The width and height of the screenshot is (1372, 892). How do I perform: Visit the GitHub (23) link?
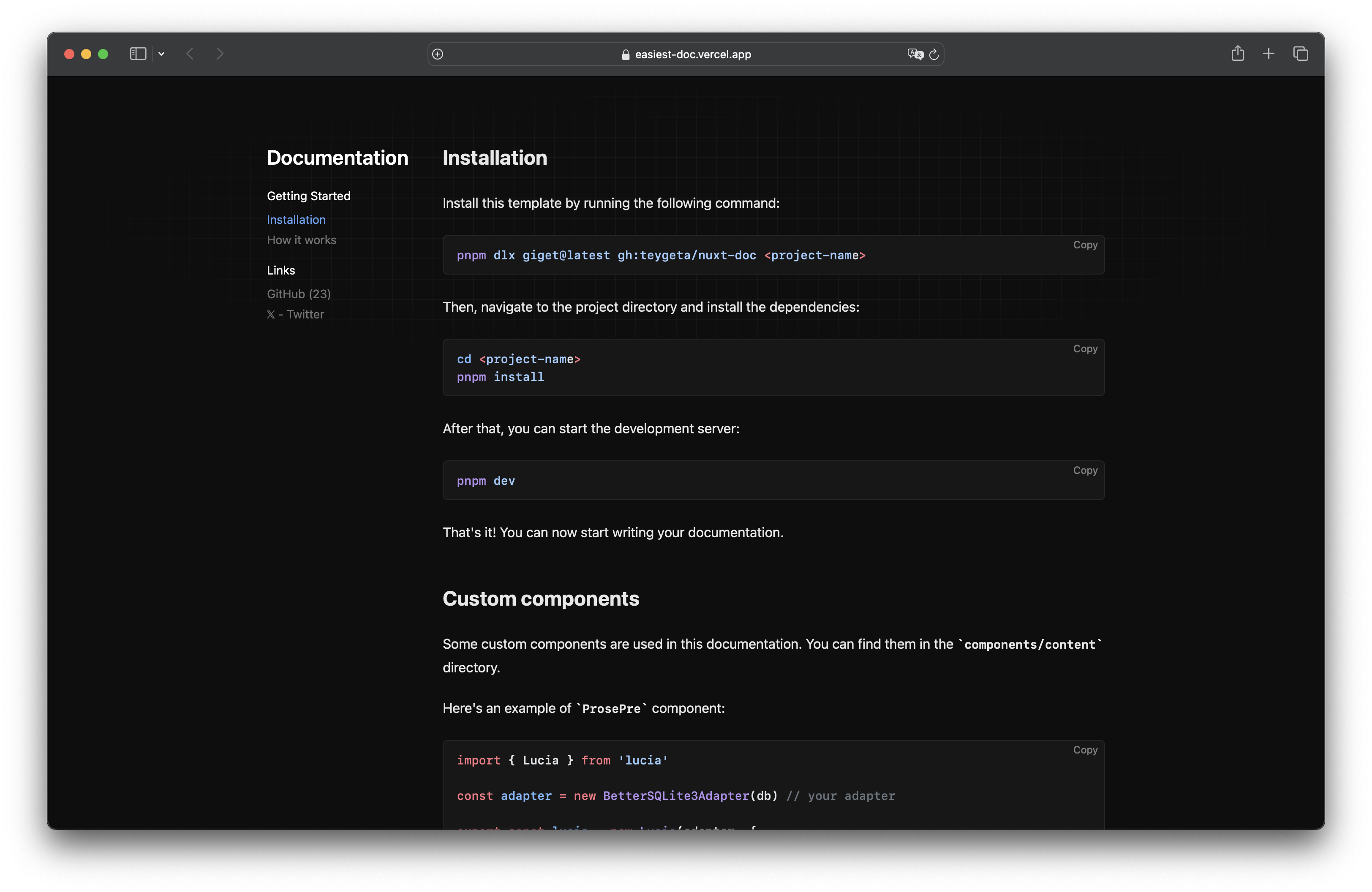coord(298,293)
